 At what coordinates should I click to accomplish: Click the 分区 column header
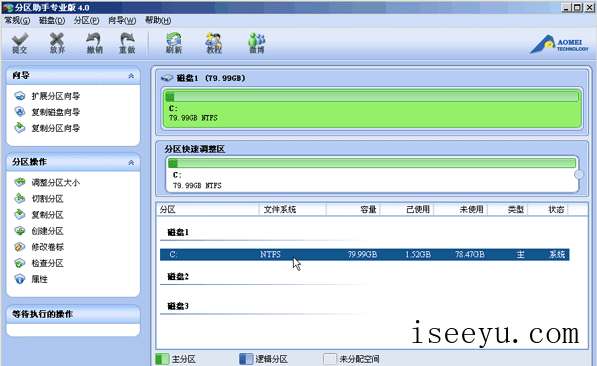tap(208, 209)
